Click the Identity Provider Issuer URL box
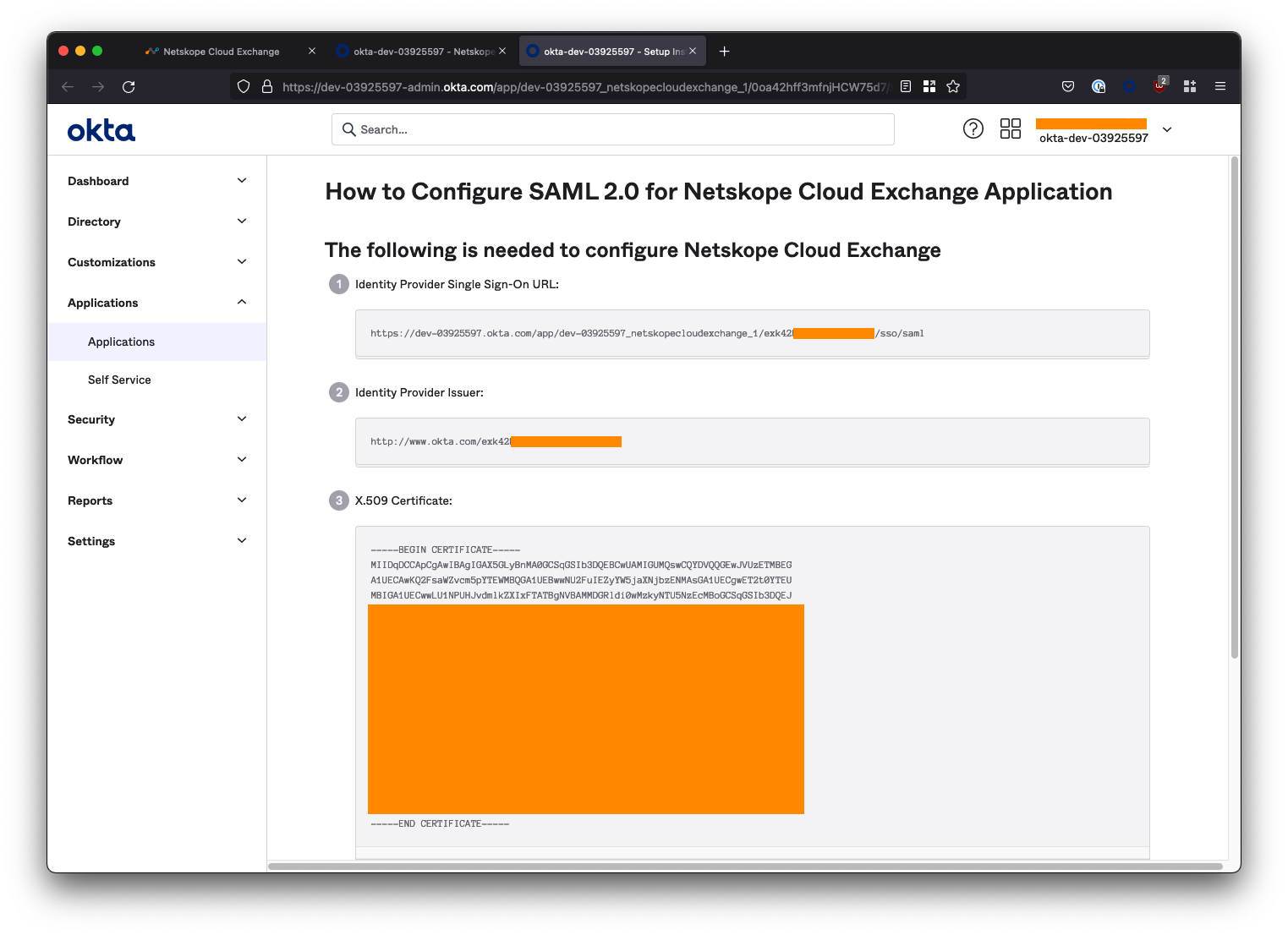 (x=751, y=441)
